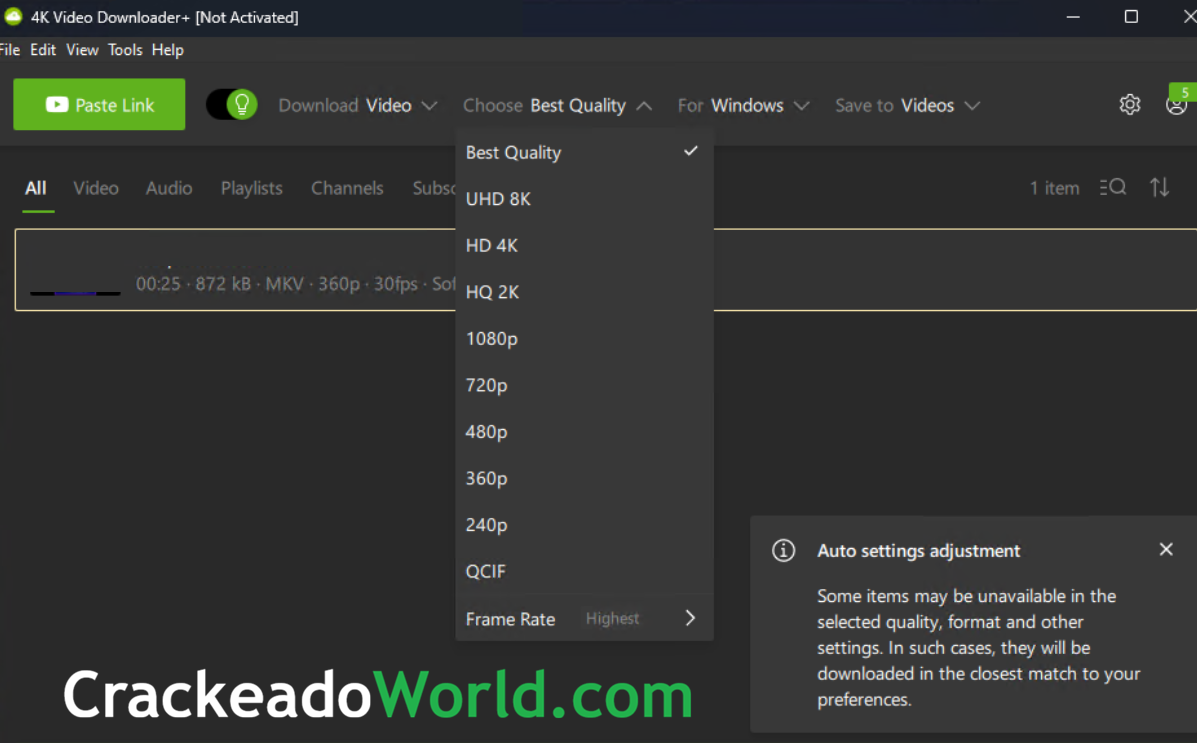
Task: Switch to the Video tab
Action: pyautogui.click(x=96, y=188)
